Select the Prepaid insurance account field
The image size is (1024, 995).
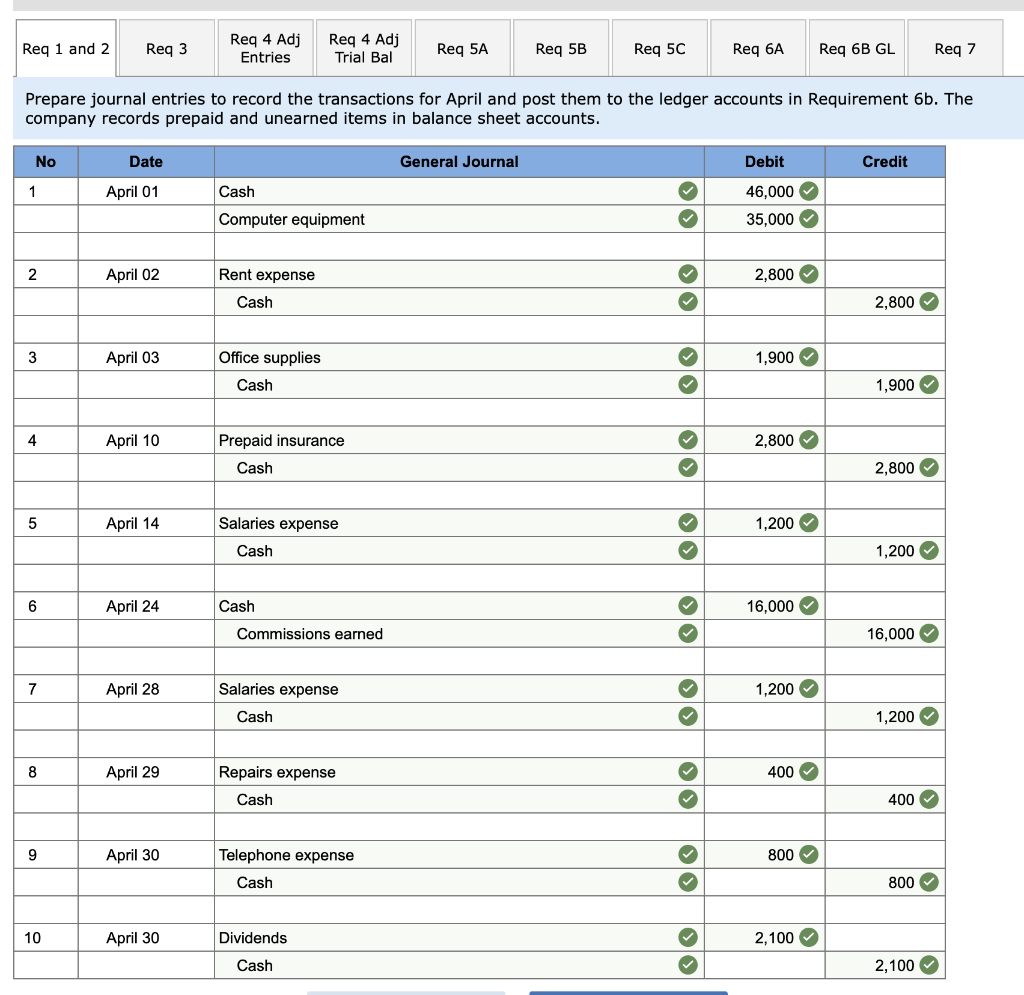(x=459, y=440)
